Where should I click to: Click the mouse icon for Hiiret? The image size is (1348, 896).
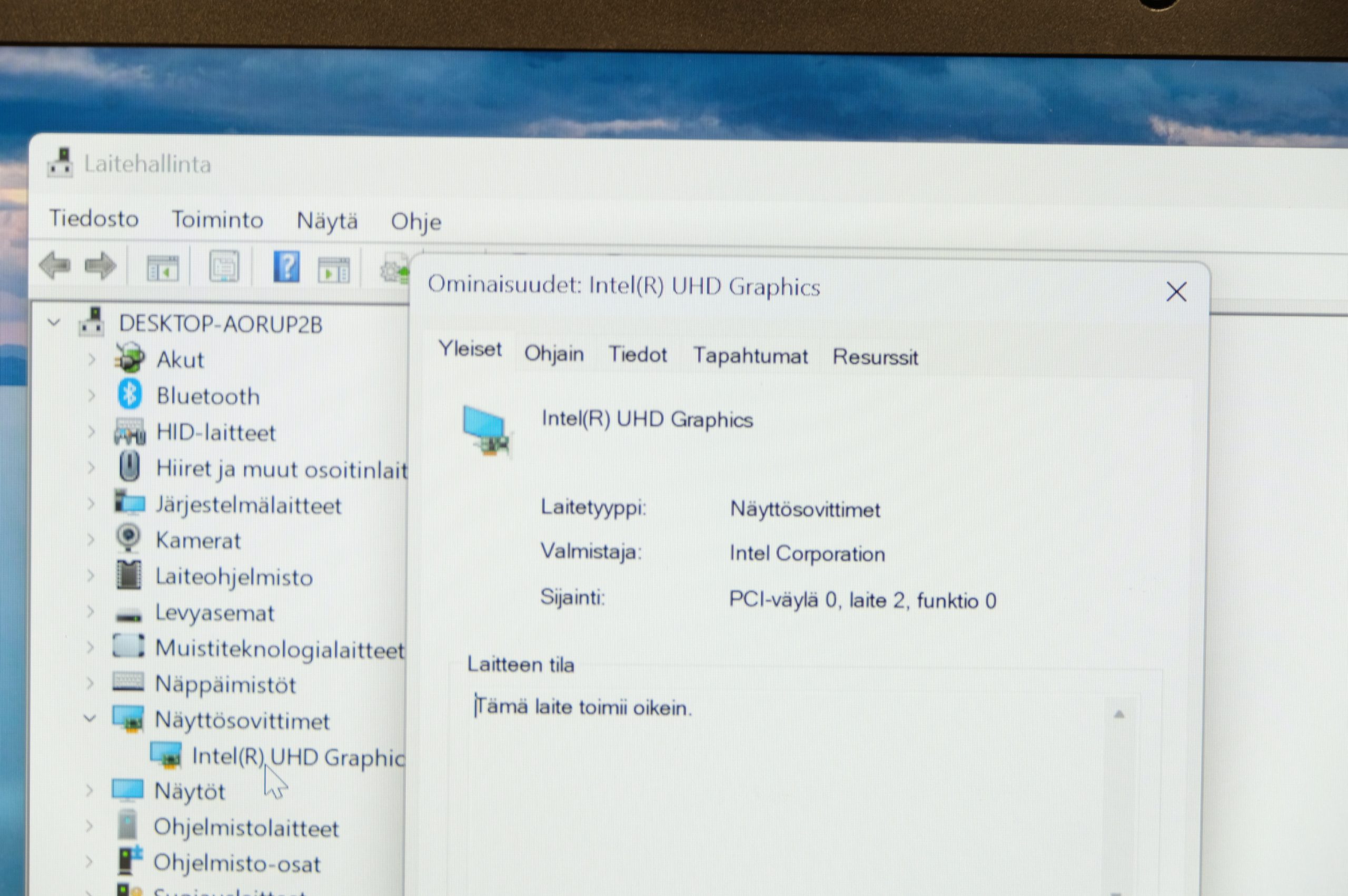click(x=130, y=467)
